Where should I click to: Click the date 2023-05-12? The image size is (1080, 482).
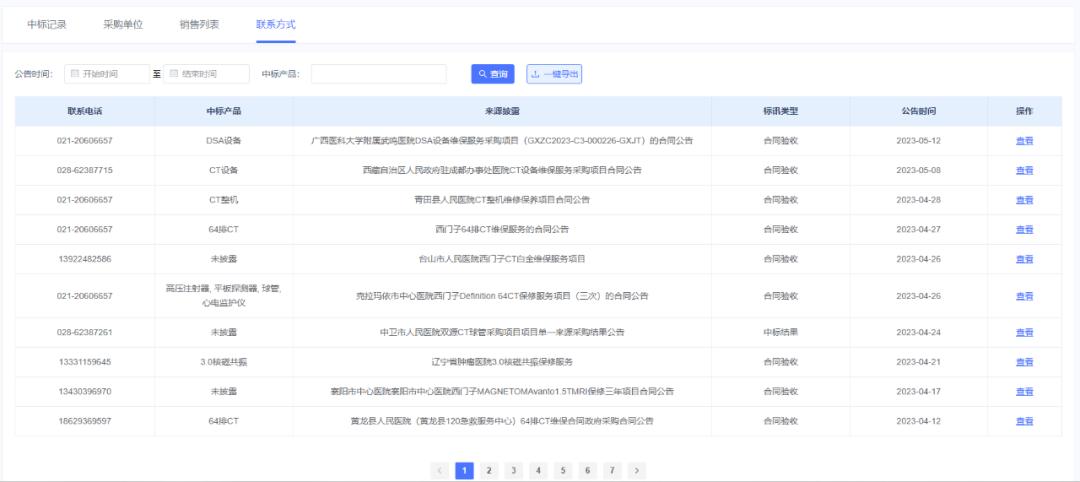coord(918,140)
